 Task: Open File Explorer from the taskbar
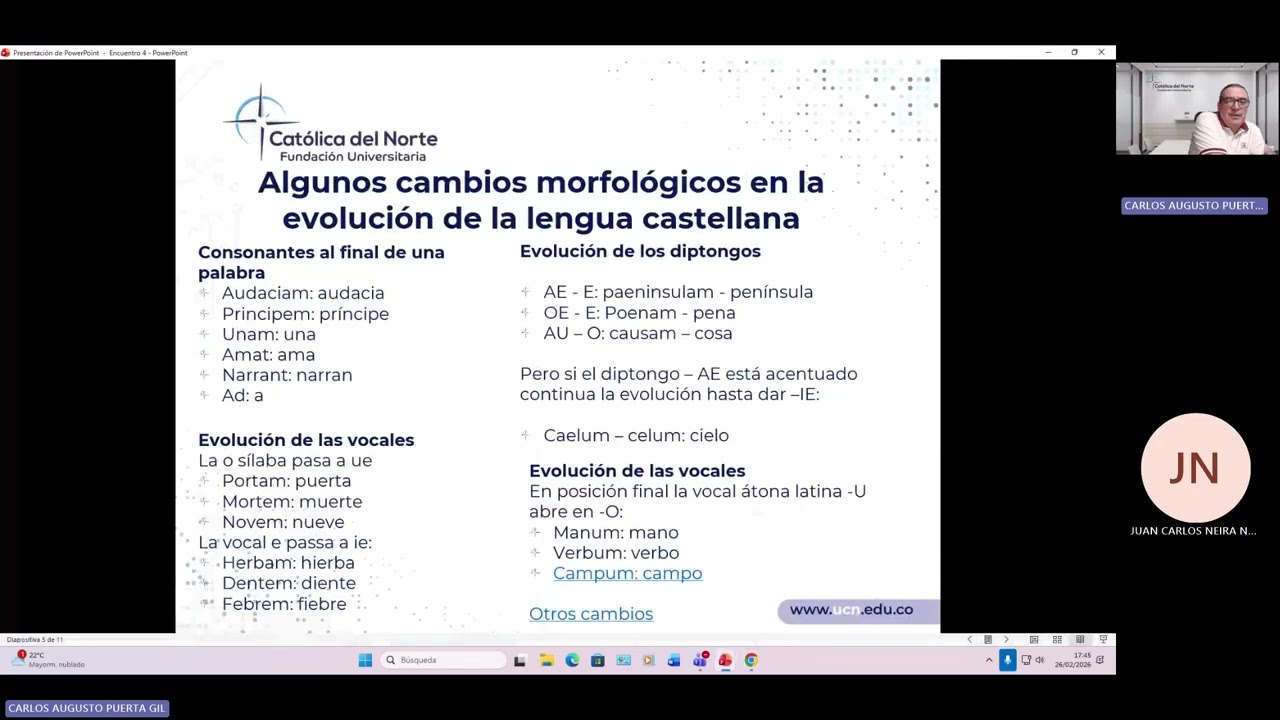pyautogui.click(x=546, y=660)
